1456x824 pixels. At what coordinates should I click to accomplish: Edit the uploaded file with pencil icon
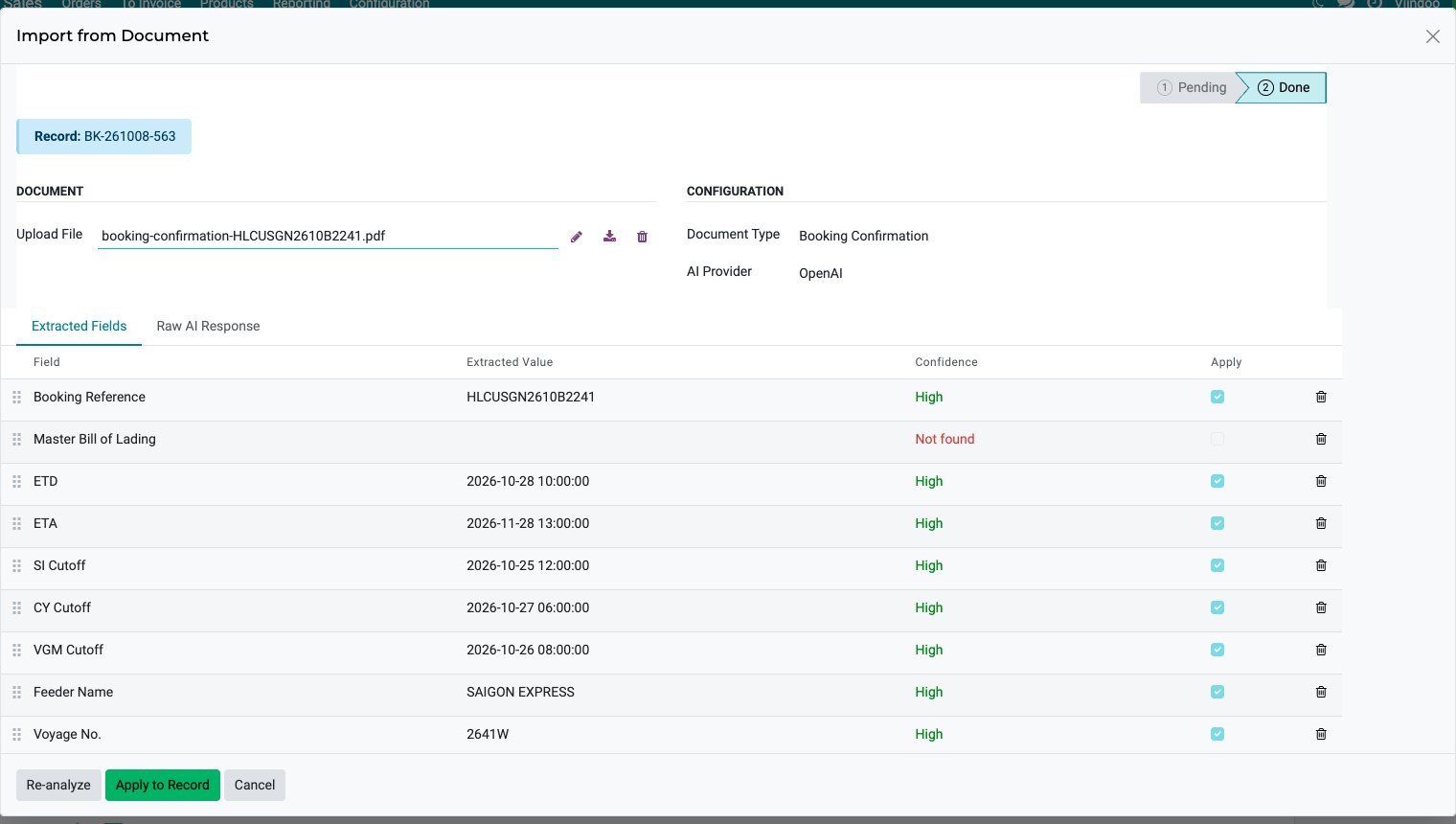(577, 237)
